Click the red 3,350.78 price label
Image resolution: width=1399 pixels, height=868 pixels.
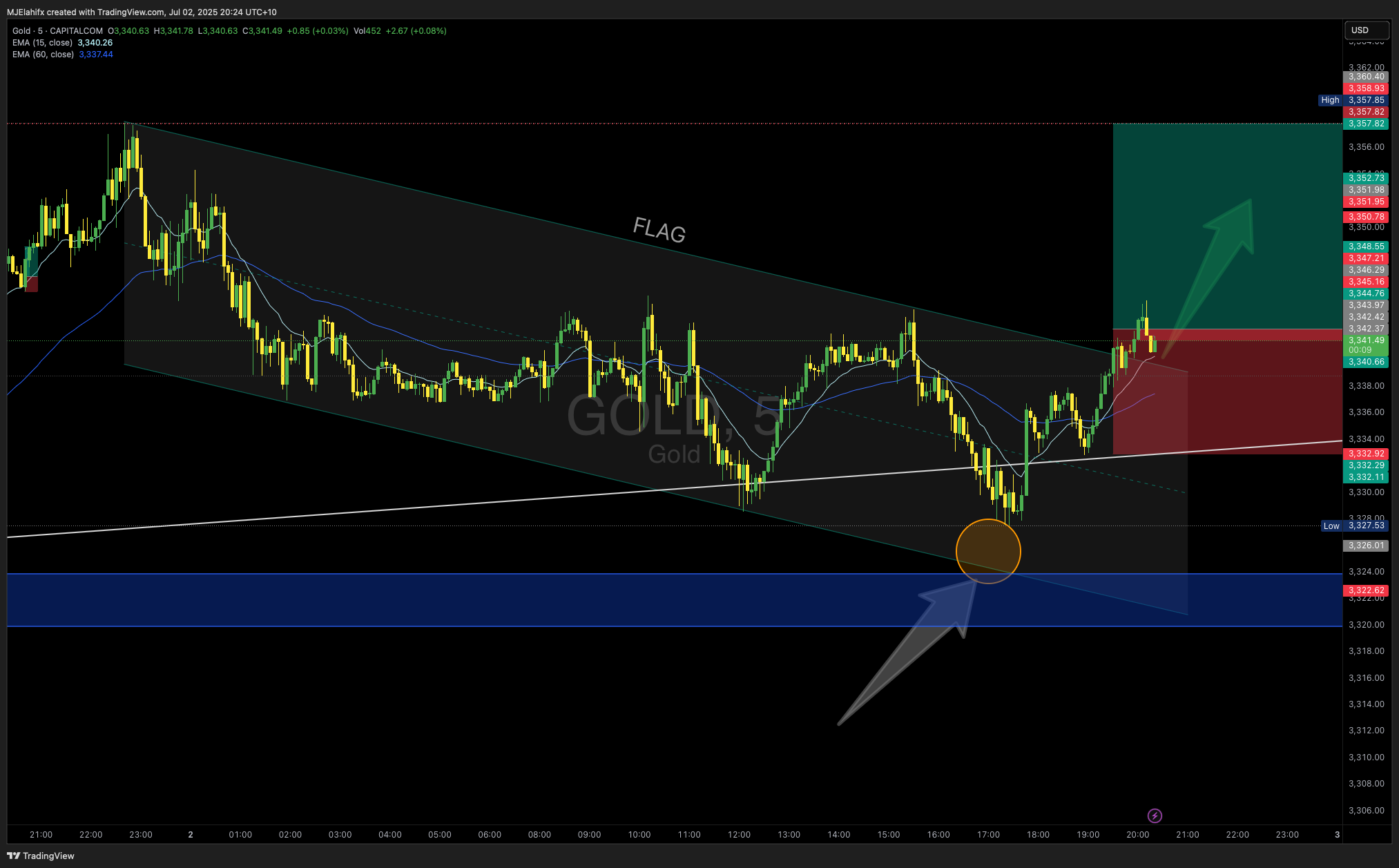pyautogui.click(x=1366, y=217)
